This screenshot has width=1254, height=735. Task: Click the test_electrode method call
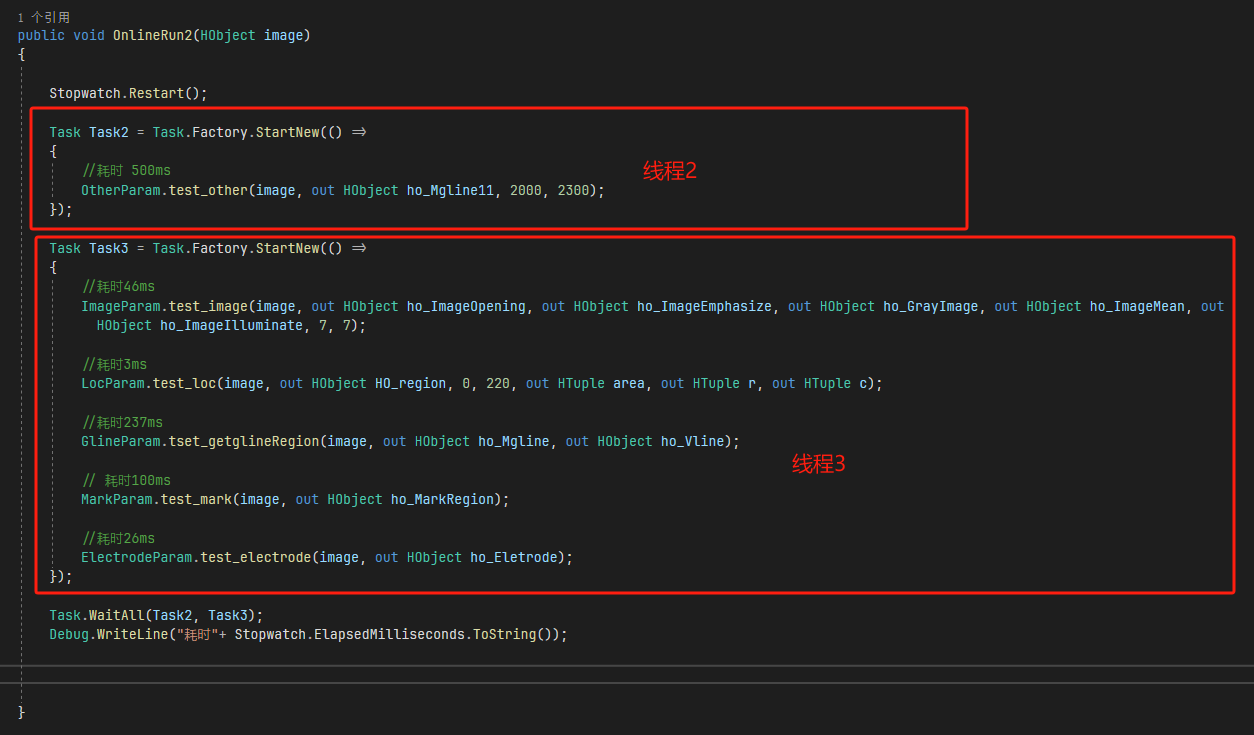tap(256, 557)
